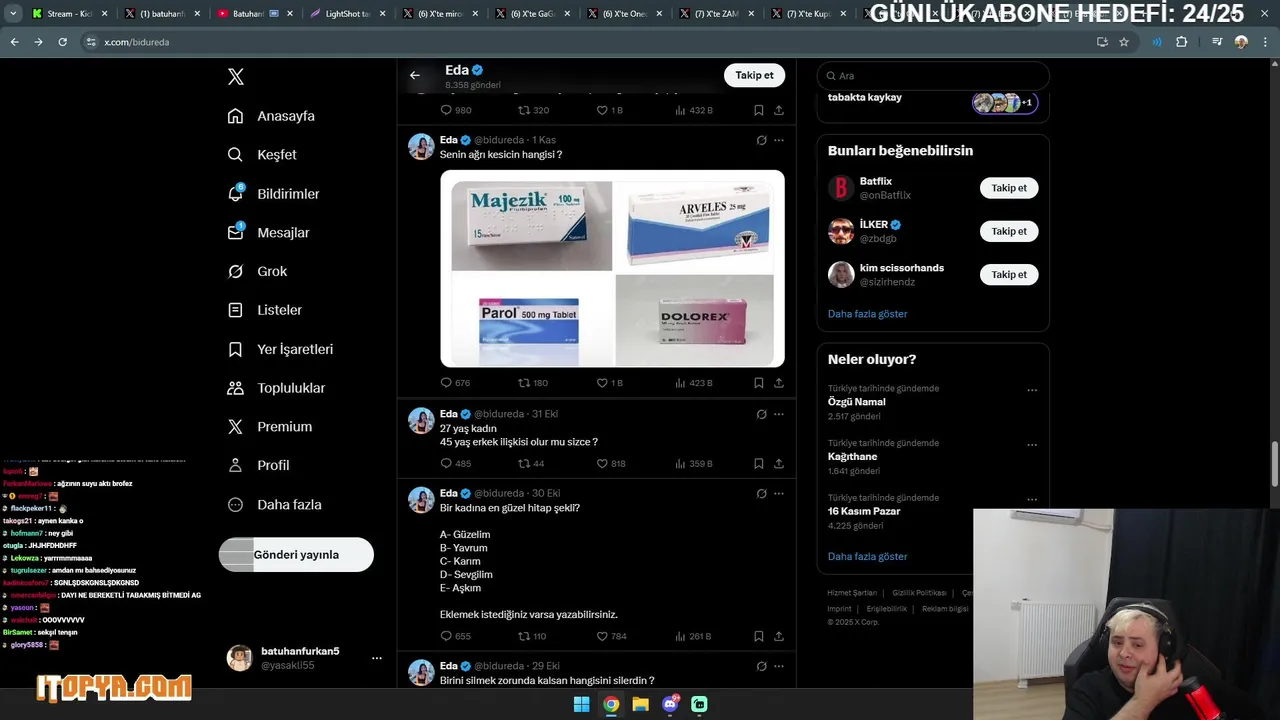Go back with the browser back arrow

14,42
